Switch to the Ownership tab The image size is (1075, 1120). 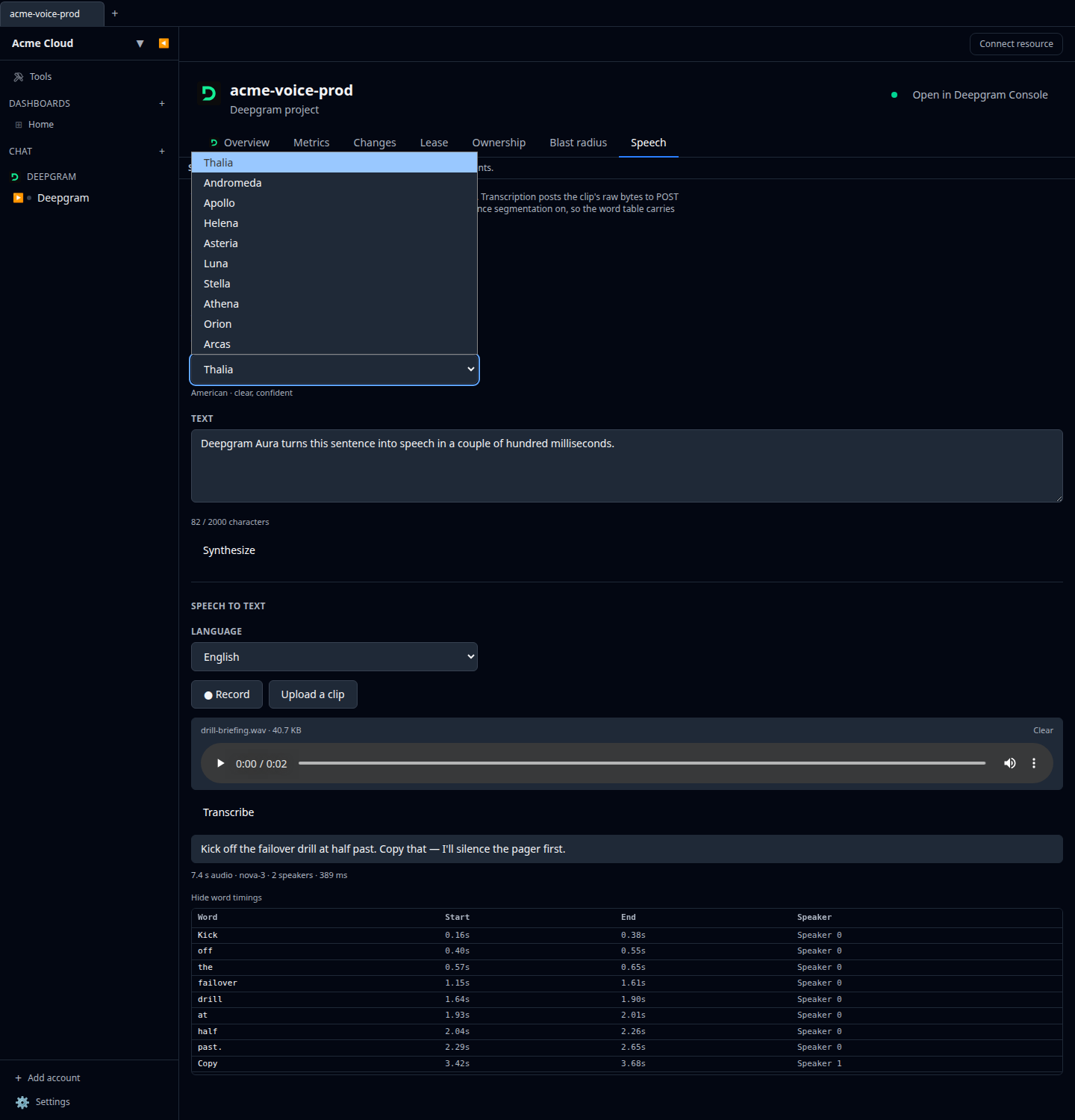(x=499, y=143)
